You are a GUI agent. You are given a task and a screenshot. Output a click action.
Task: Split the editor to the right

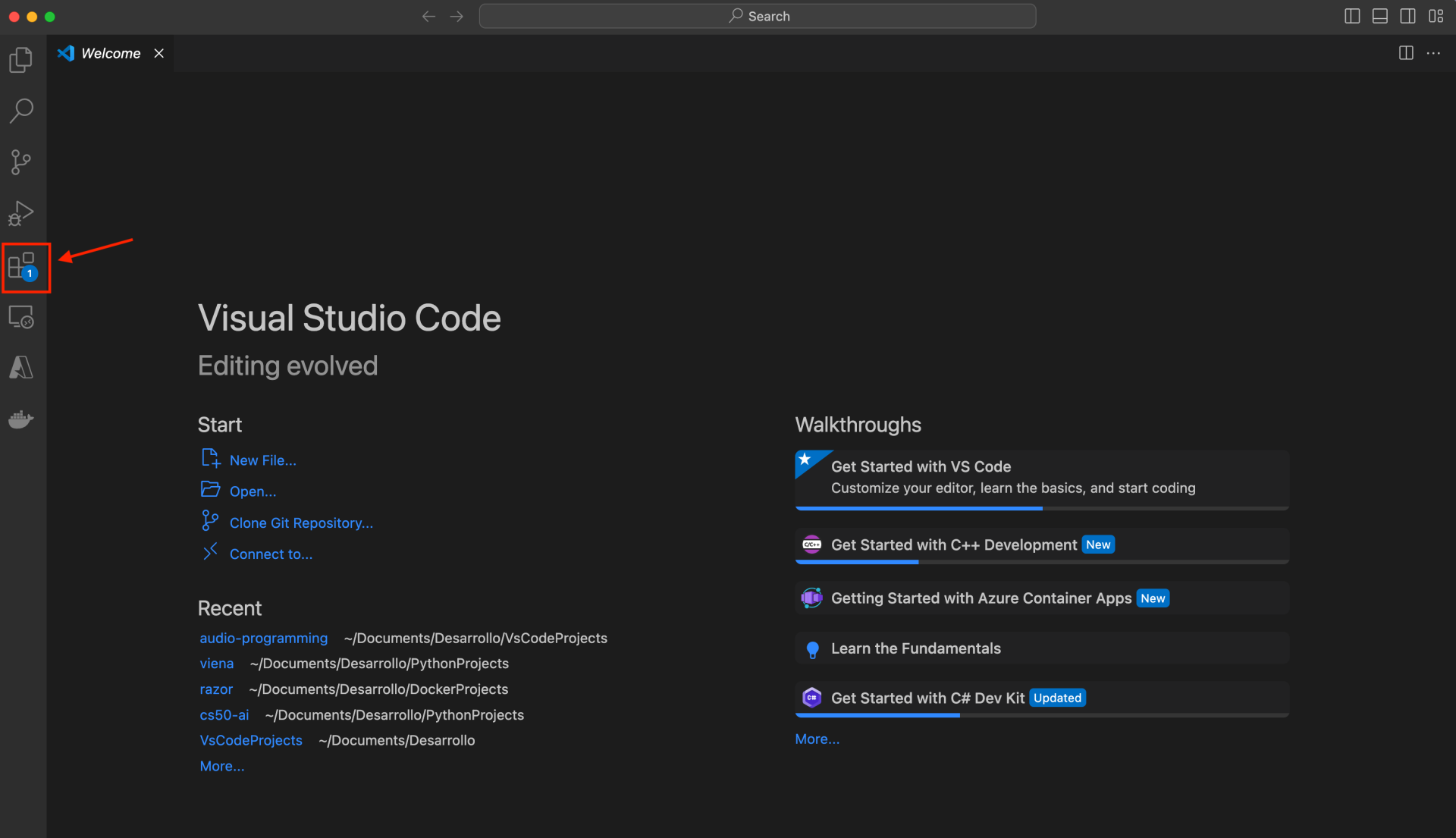[x=1406, y=53]
